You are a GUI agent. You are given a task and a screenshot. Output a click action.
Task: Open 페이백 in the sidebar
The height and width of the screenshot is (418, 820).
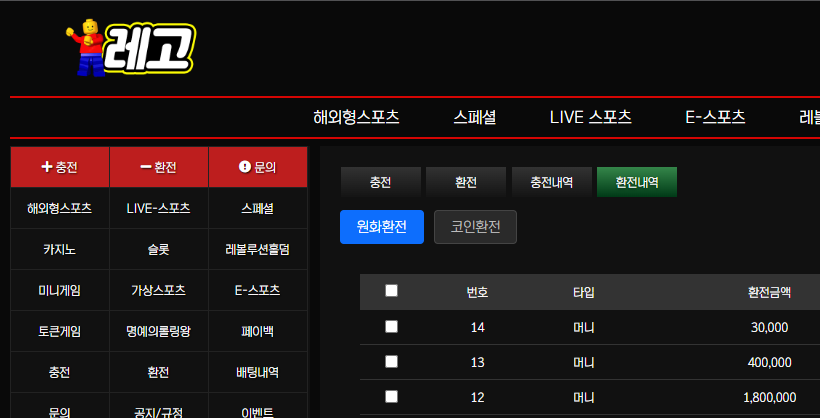click(258, 331)
